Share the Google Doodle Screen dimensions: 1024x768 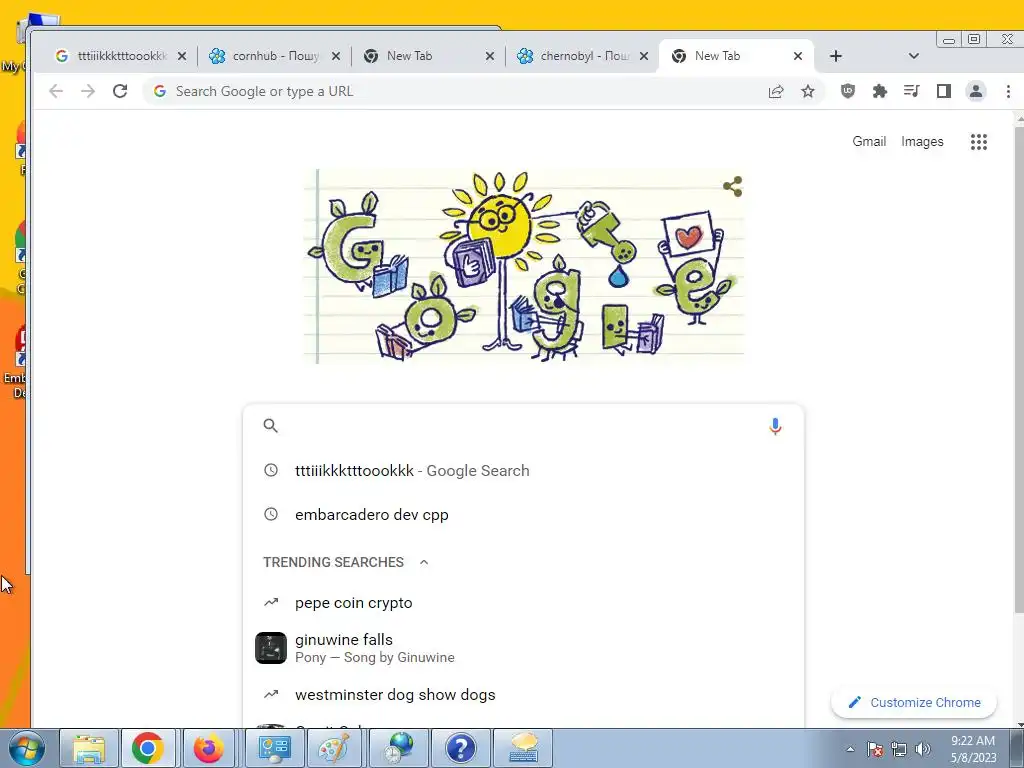coord(733,186)
